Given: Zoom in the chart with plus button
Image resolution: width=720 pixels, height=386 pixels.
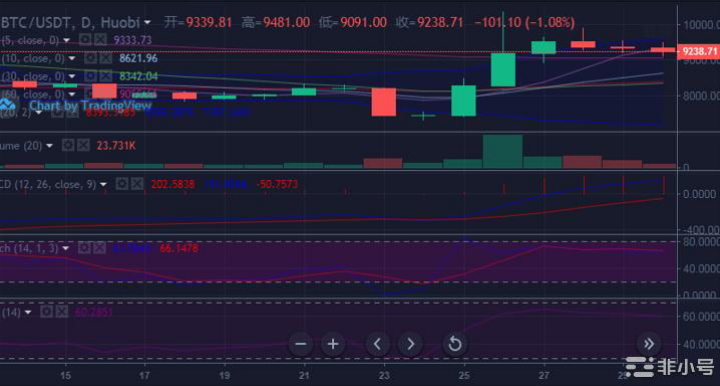Looking at the screenshot, I should click(332, 344).
